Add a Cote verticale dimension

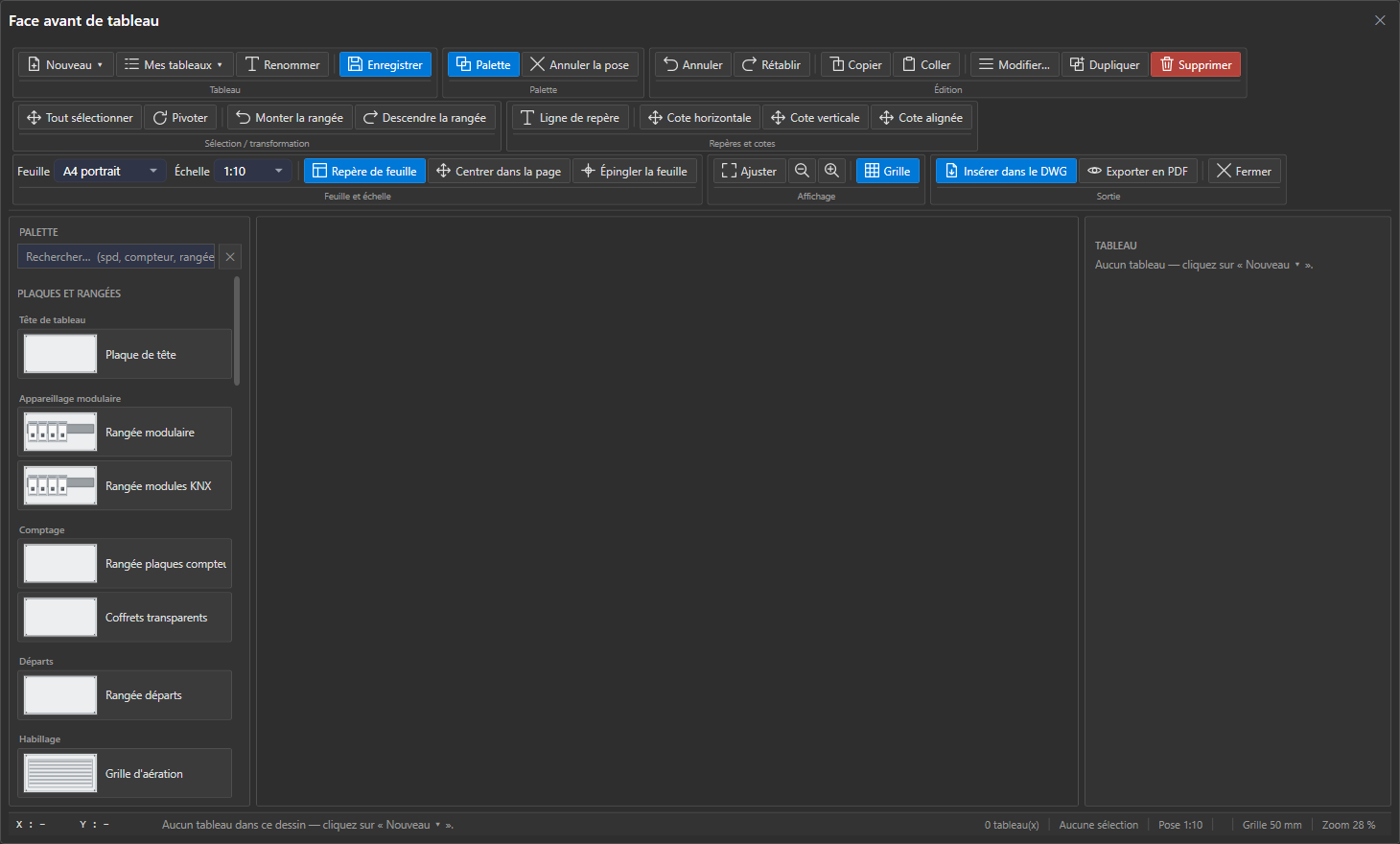pos(816,117)
